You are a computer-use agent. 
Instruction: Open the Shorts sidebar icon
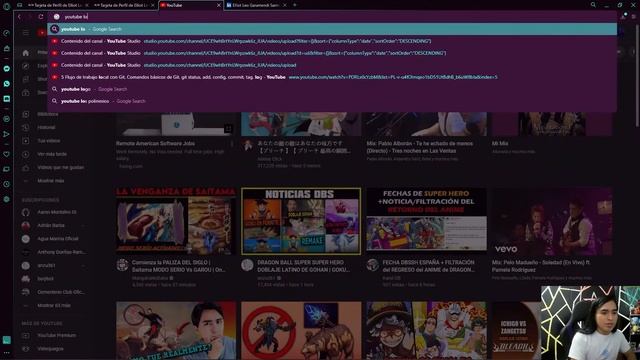coord(26,79)
